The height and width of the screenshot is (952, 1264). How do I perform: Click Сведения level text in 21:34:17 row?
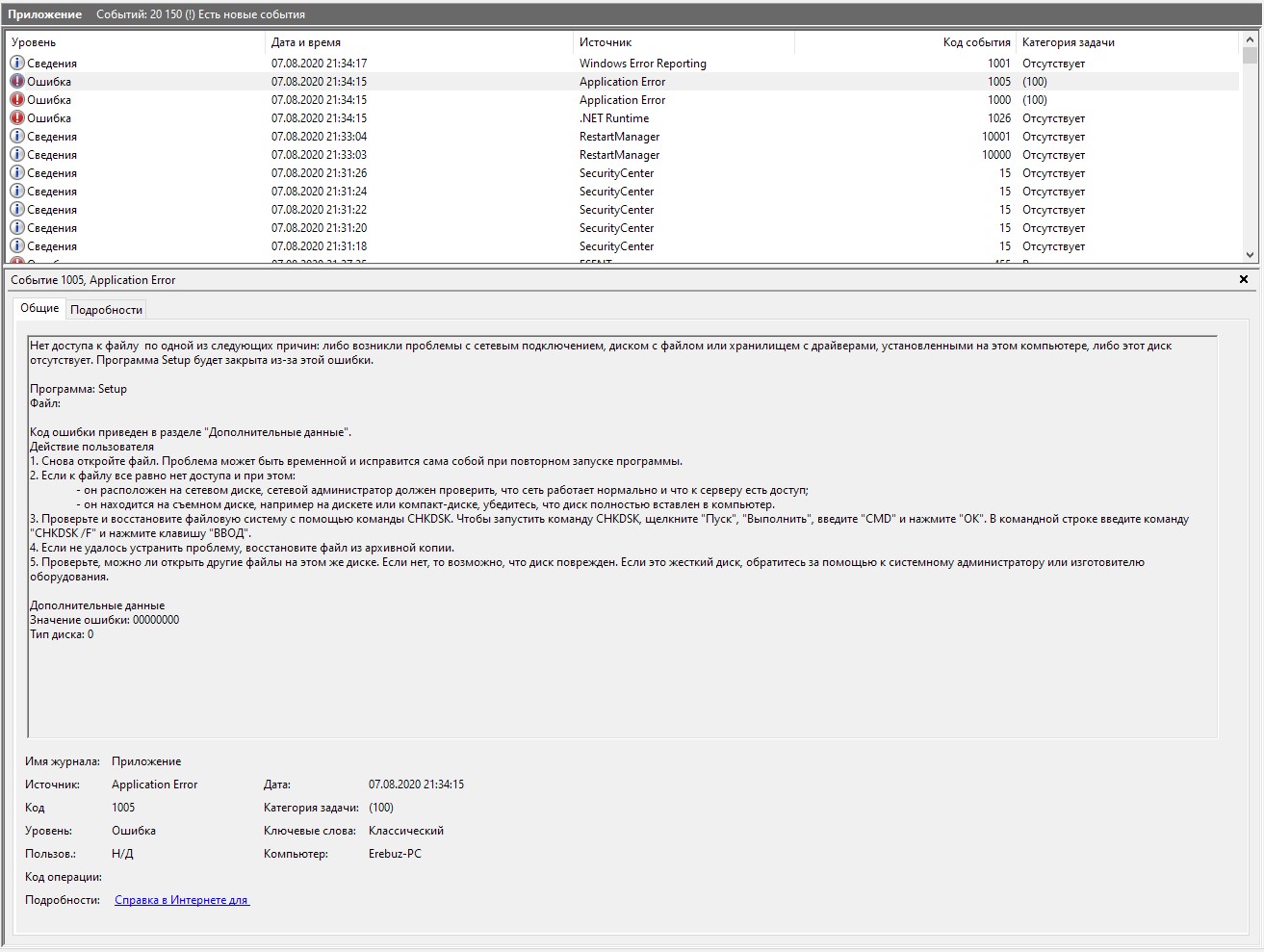click(x=52, y=64)
